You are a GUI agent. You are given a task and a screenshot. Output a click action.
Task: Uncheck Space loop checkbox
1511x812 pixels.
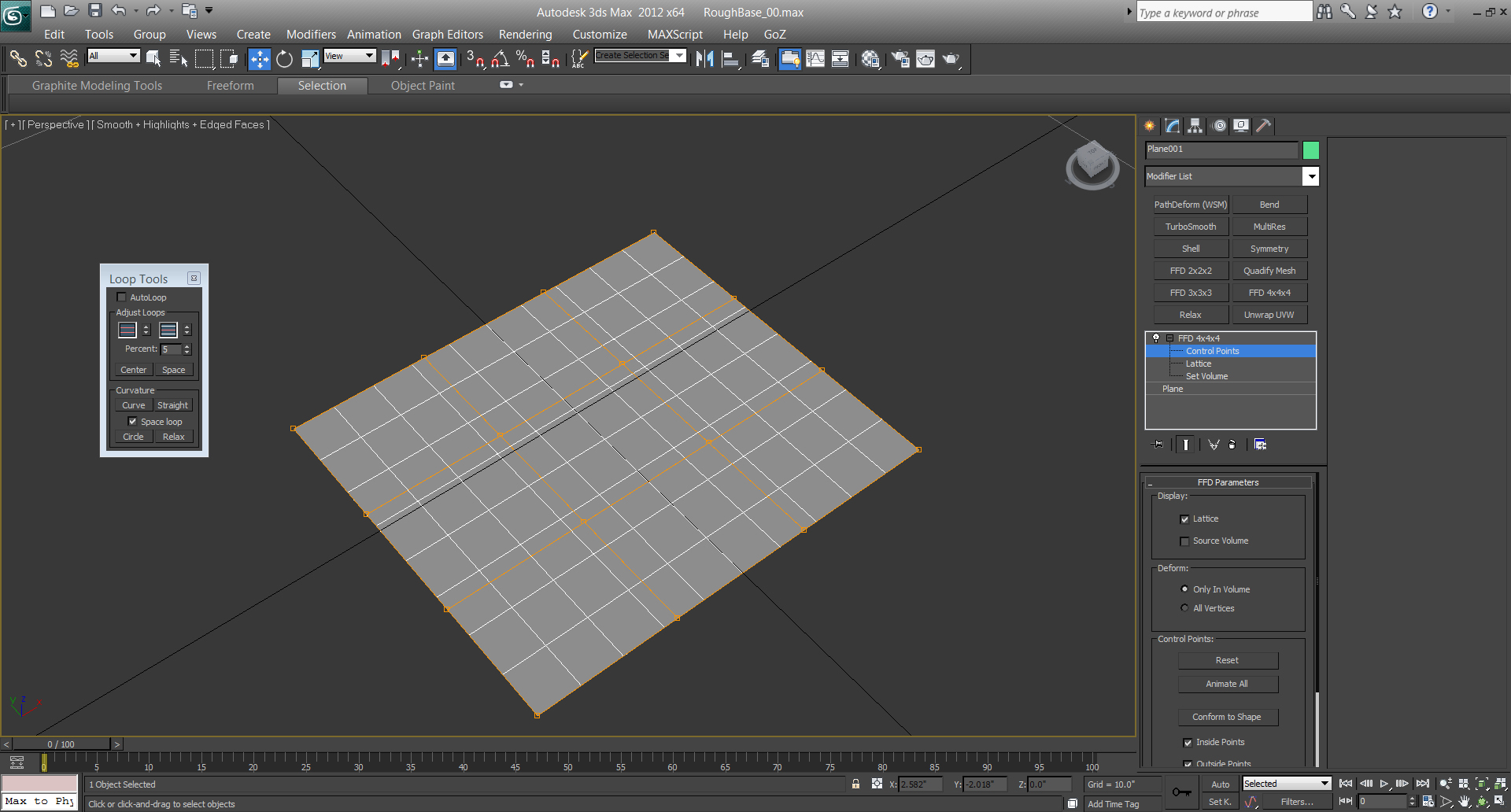click(x=133, y=422)
